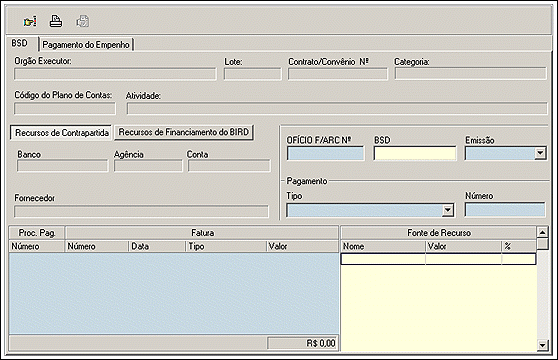
Task: Click the greyed-out print preview icon
Action: click(x=83, y=21)
